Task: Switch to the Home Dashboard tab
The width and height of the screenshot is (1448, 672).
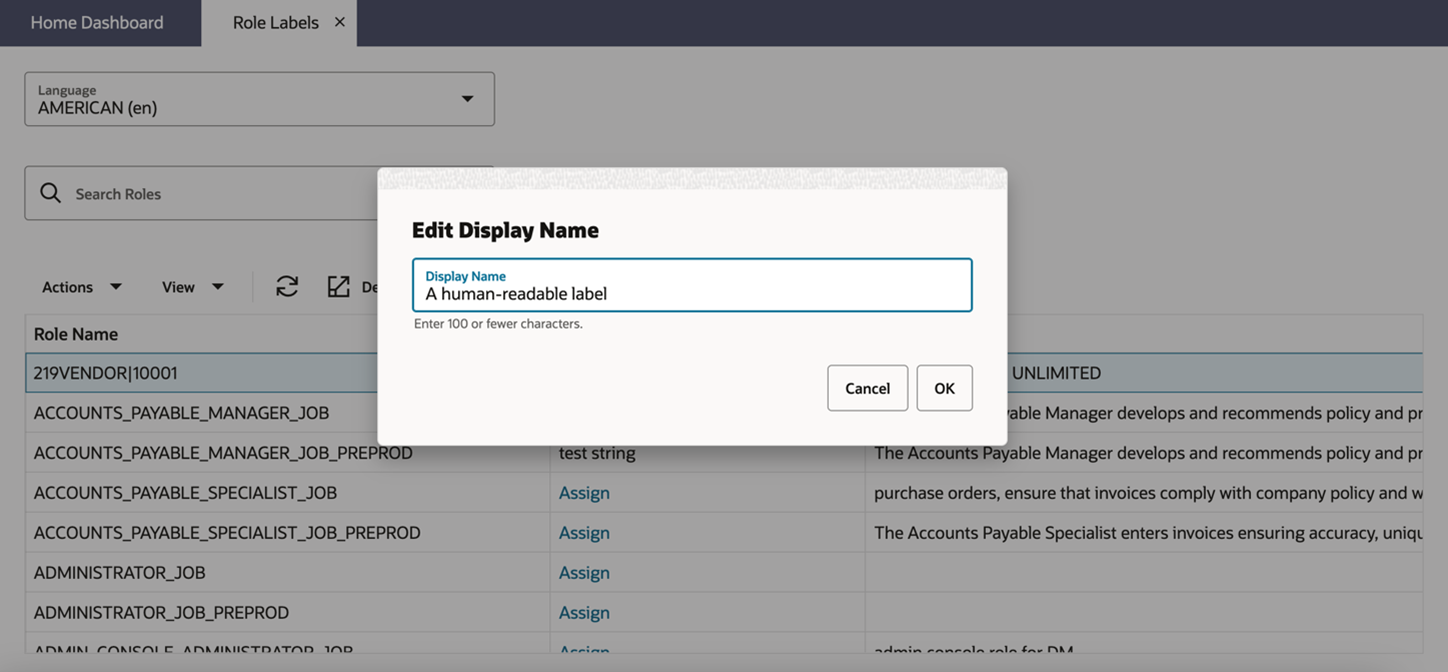Action: click(97, 22)
